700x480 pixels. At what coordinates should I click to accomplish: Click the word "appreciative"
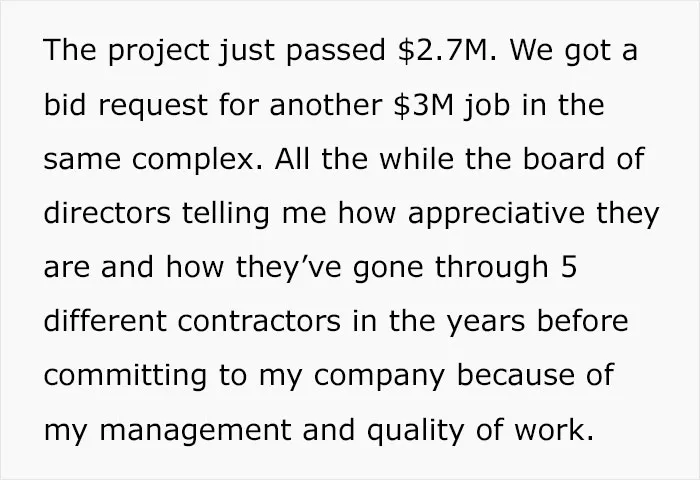[x=496, y=213]
